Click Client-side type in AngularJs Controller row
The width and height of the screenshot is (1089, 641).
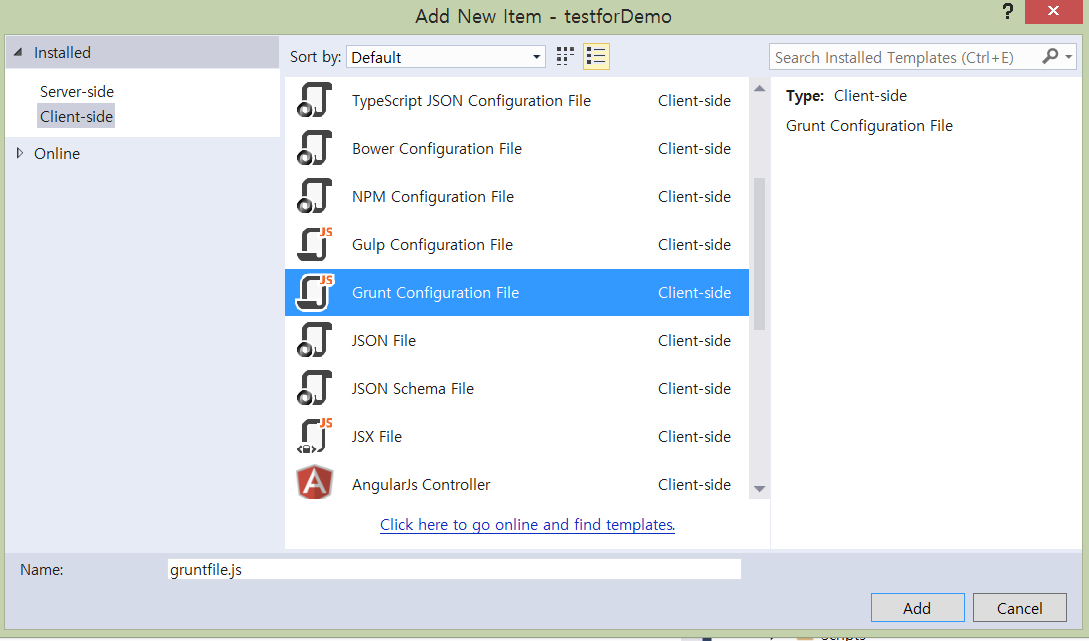[x=695, y=484]
